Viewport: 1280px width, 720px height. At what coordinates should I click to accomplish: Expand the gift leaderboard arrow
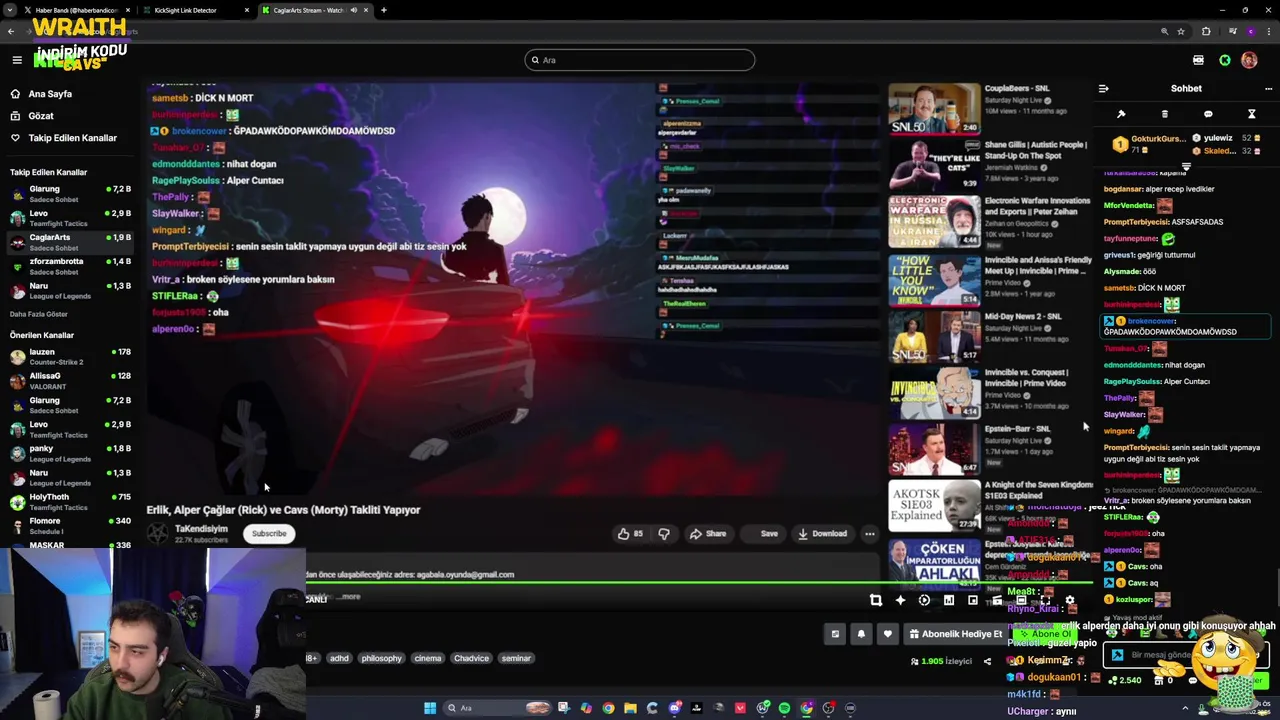(x=1186, y=167)
